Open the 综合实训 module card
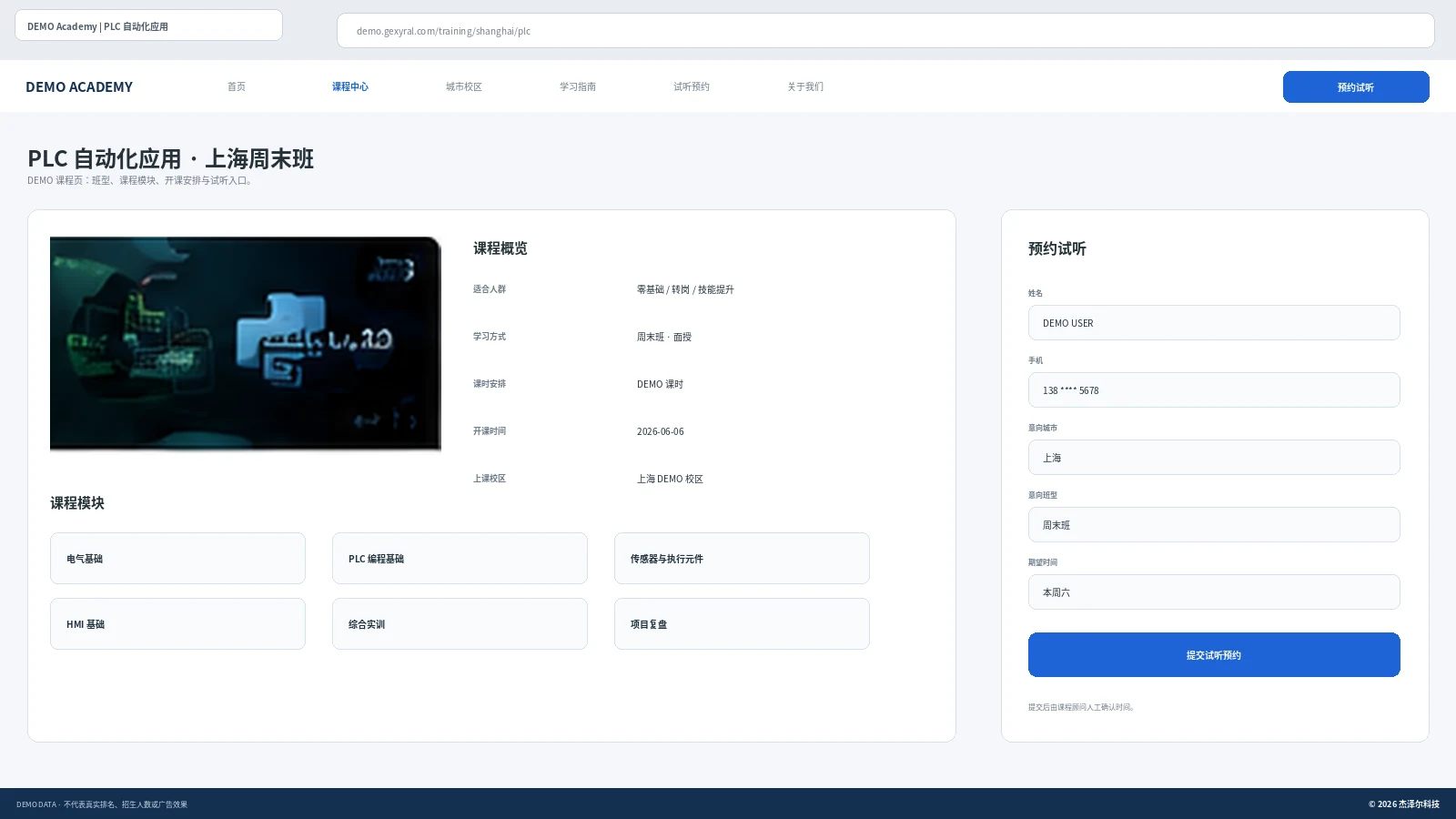1456x819 pixels. click(460, 624)
